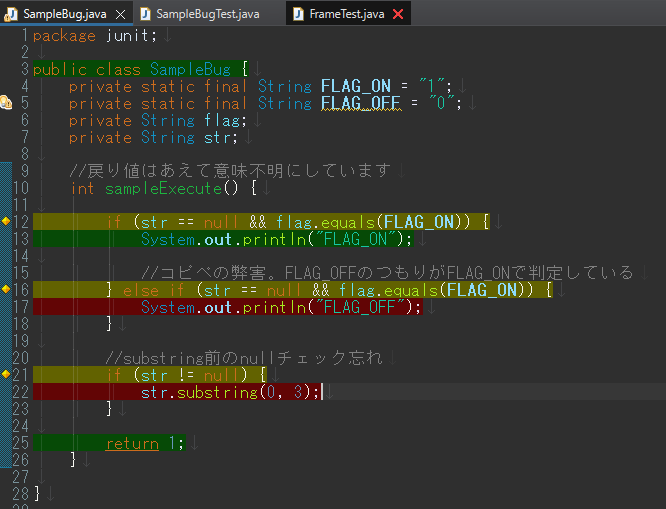Click the coverage diamond marker on line 12

click(x=6, y=221)
